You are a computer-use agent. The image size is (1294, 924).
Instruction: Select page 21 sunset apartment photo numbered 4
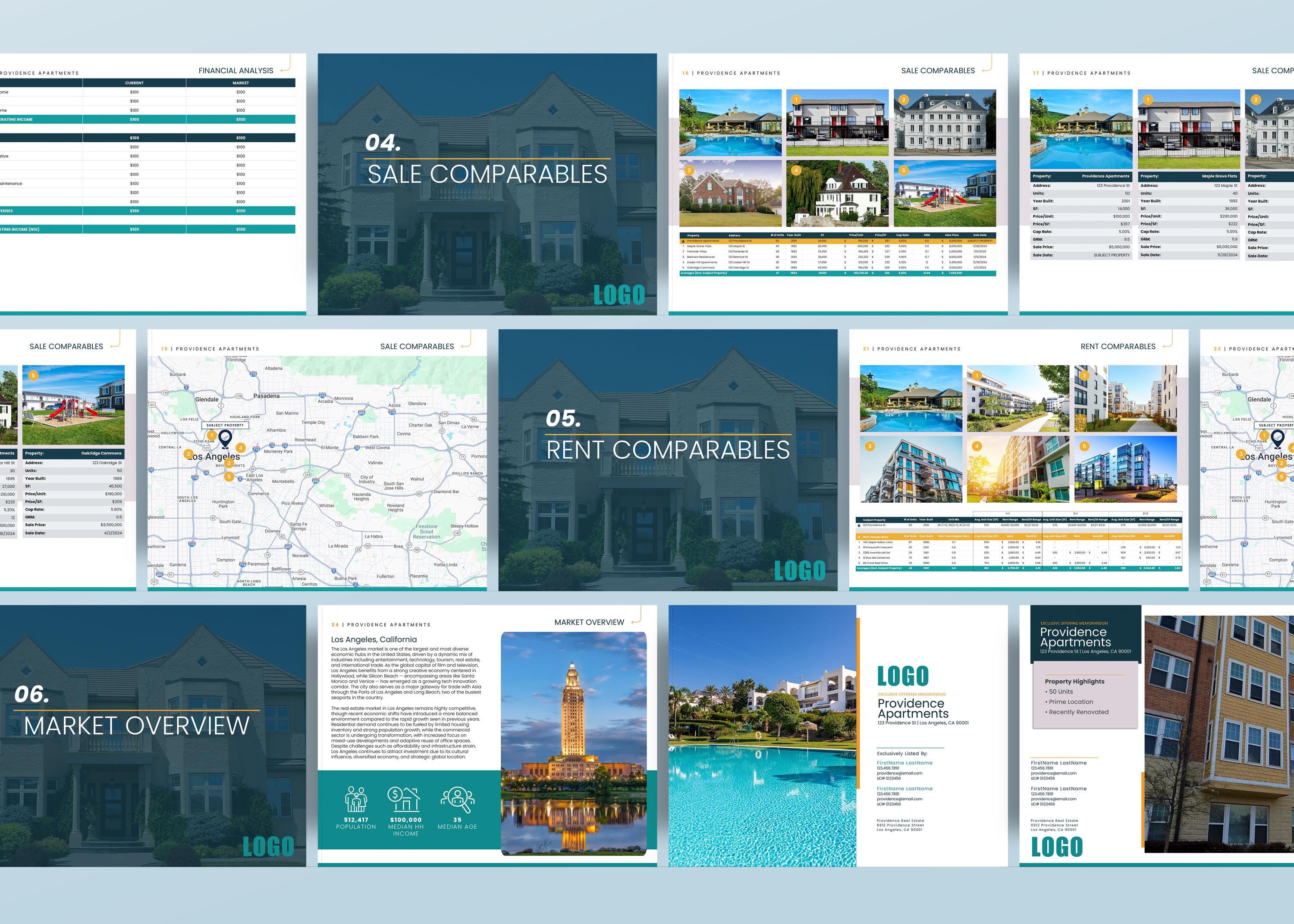click(1018, 469)
